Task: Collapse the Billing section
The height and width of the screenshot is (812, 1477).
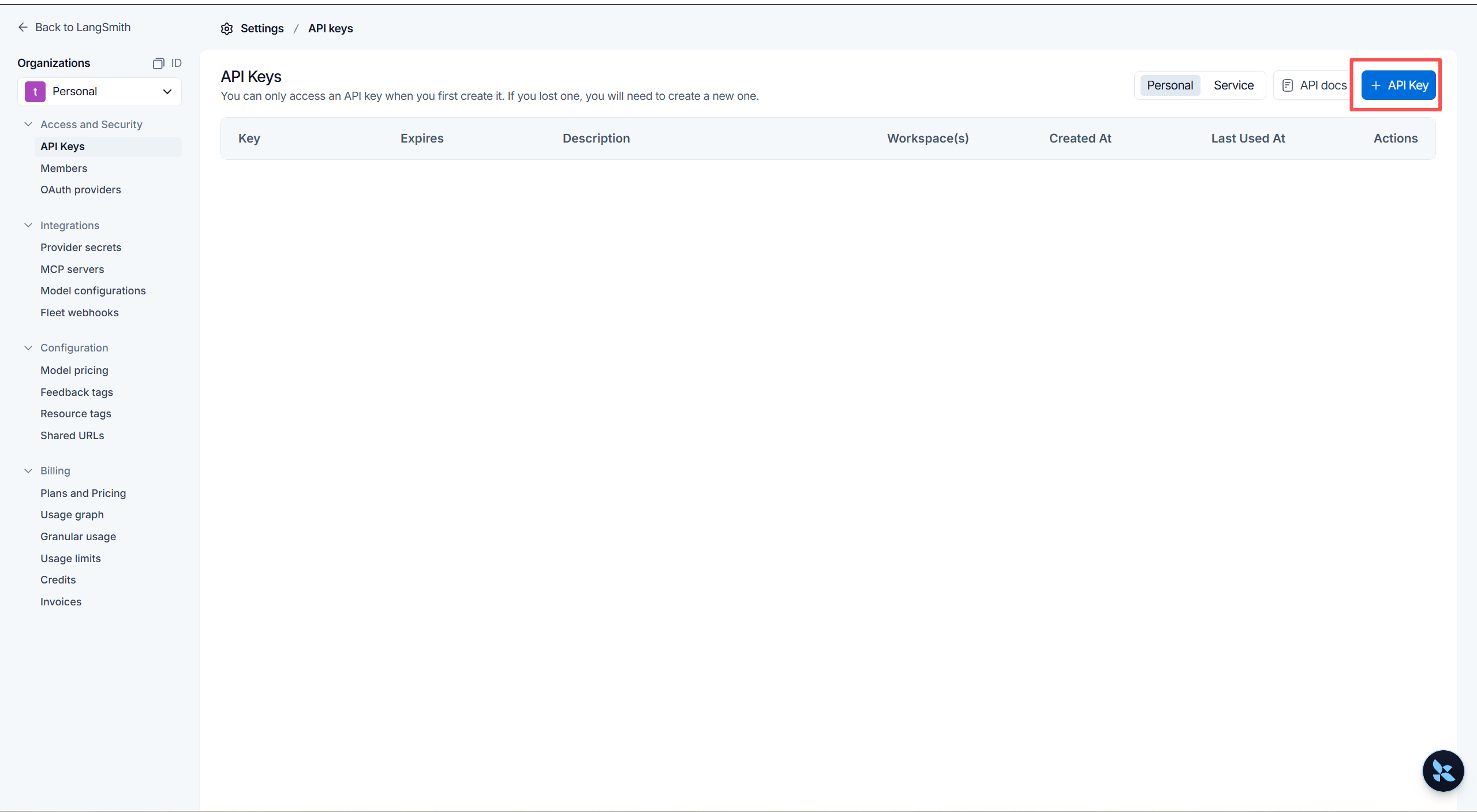Action: 28,471
